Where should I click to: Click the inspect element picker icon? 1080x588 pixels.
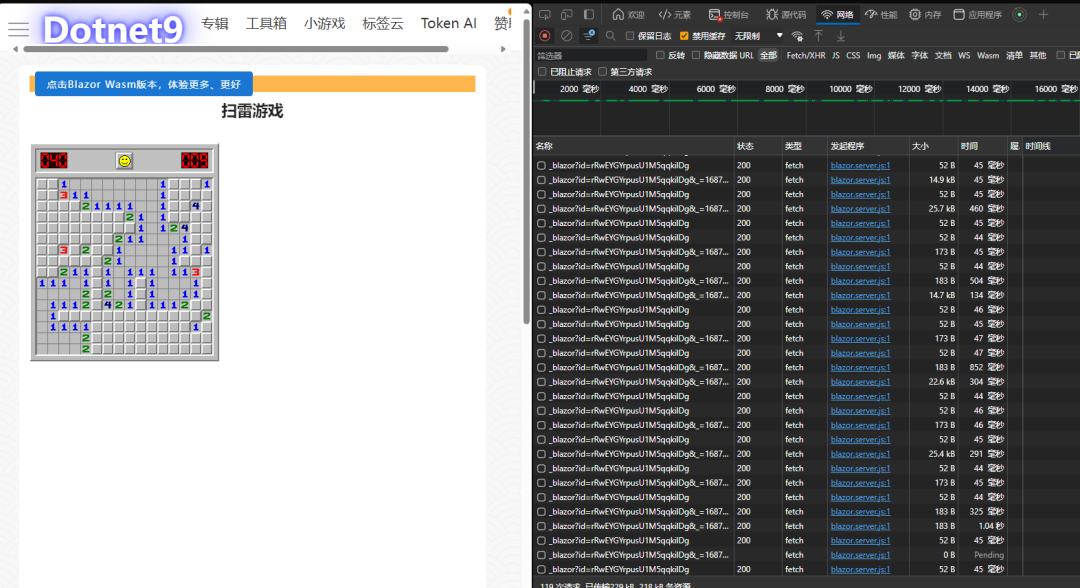tap(545, 14)
